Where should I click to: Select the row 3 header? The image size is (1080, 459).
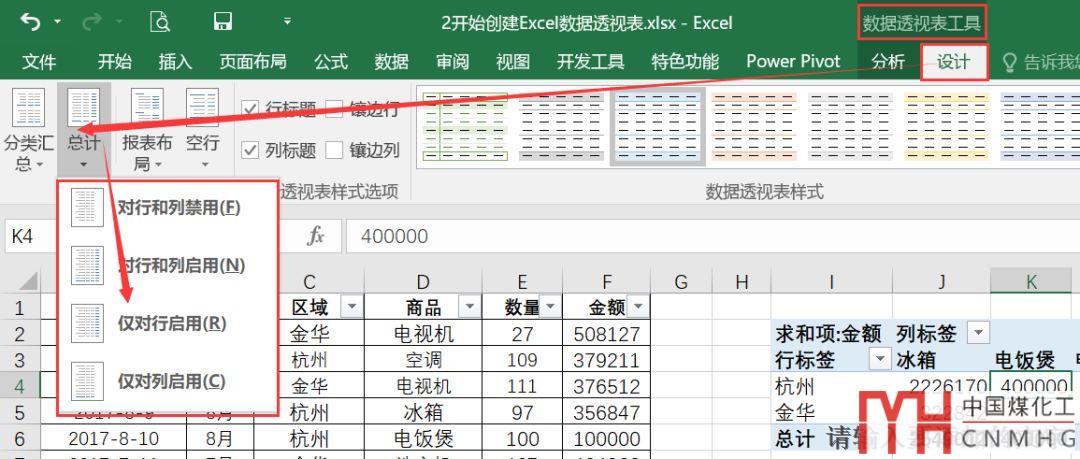point(20,360)
